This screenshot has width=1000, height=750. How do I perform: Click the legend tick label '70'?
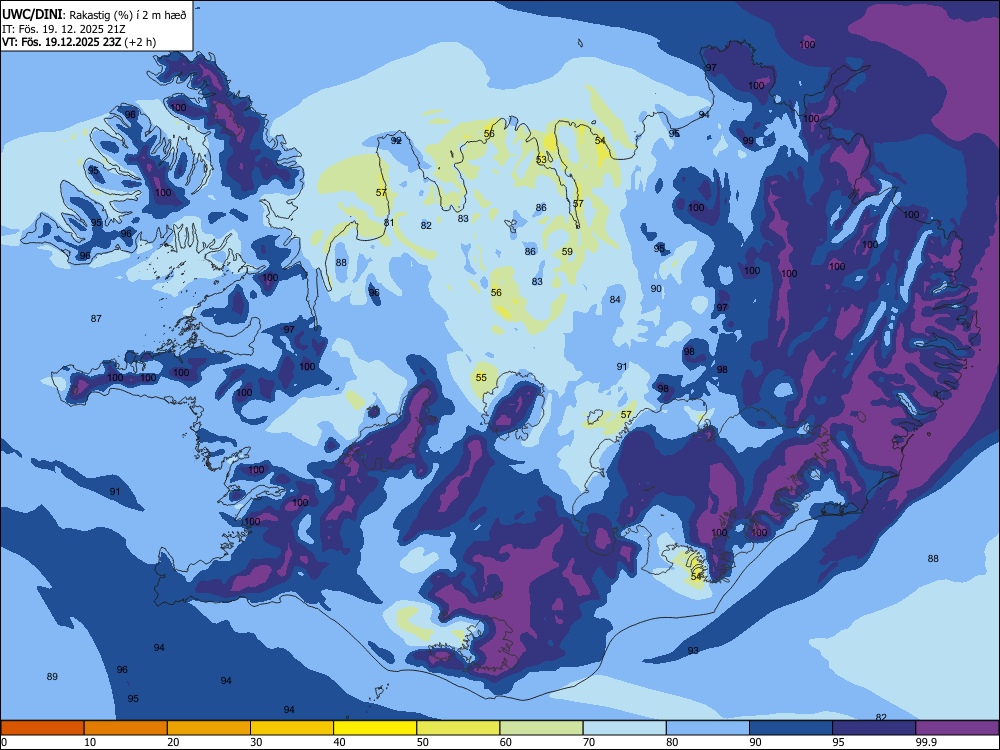pos(589,742)
